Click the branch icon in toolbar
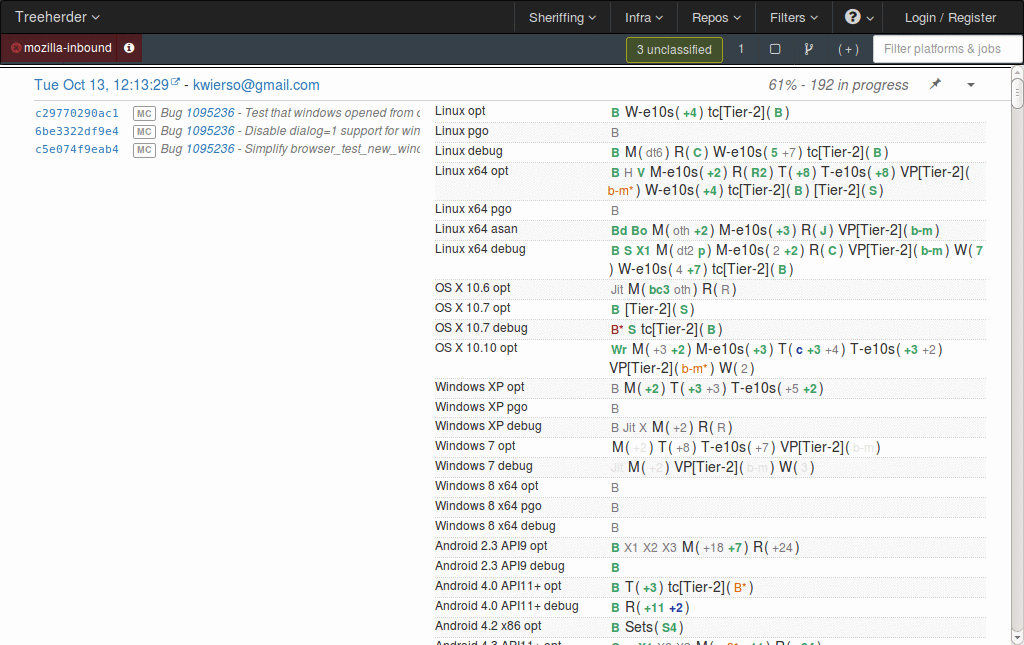 click(808, 49)
